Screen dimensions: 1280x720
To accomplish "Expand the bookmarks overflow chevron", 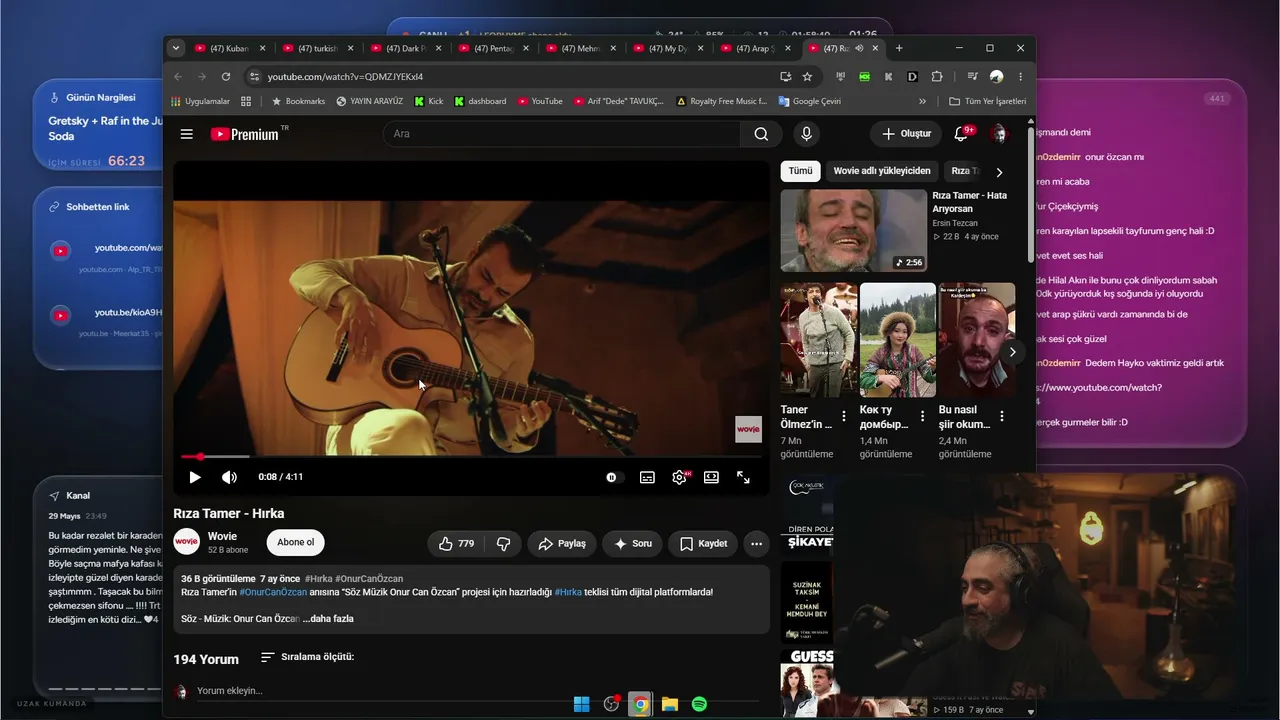I will click(922, 101).
